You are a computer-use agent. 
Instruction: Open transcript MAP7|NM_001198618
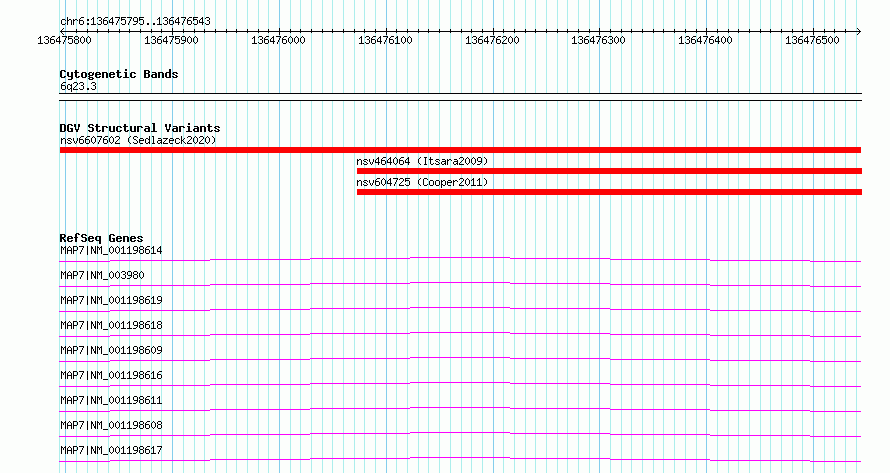(111, 325)
